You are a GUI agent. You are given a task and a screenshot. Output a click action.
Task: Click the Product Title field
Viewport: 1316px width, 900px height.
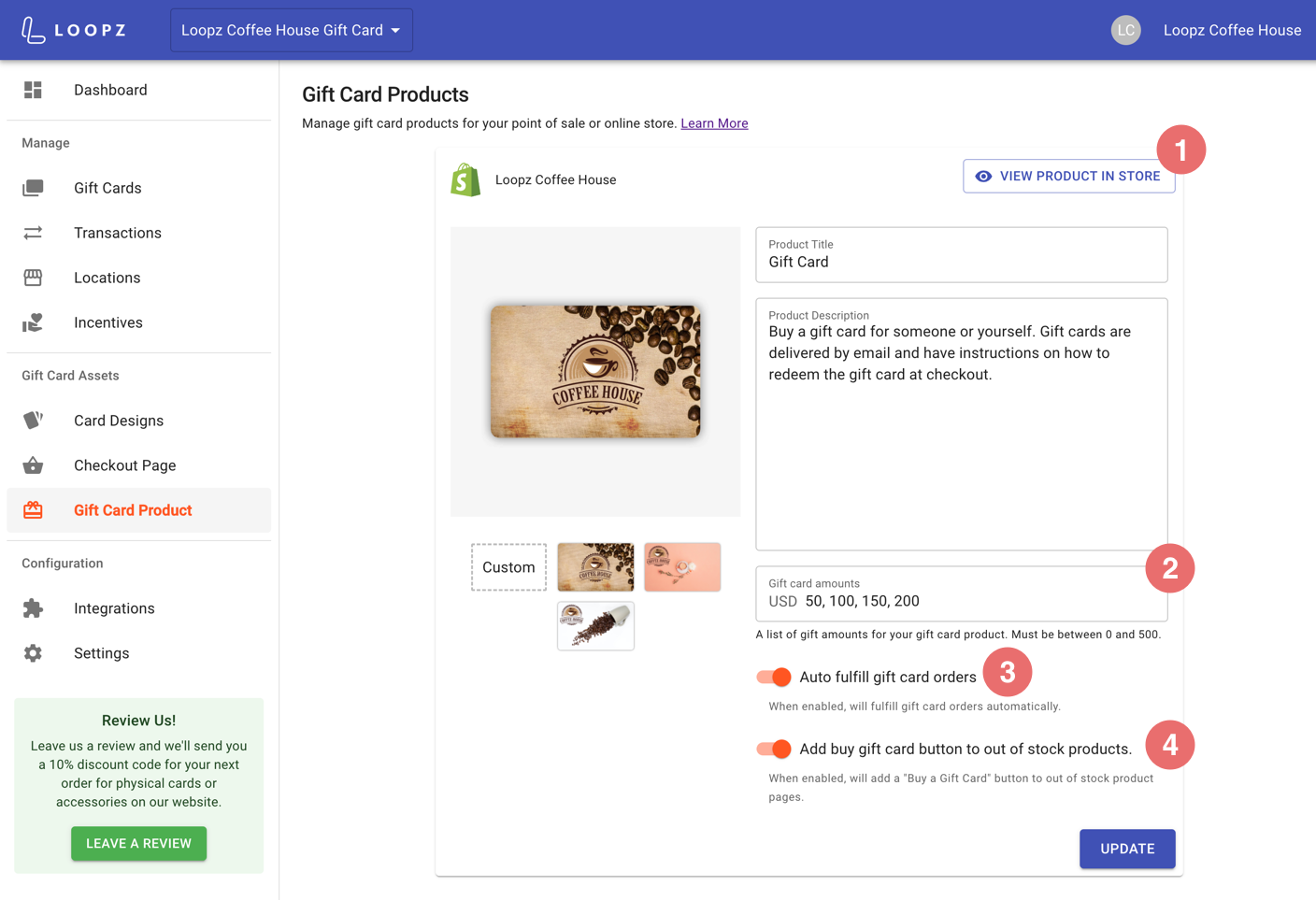pos(961,254)
